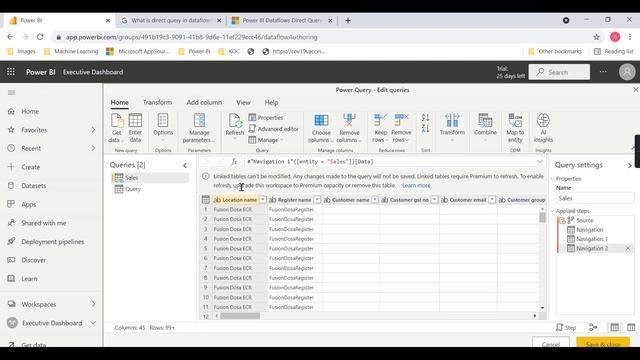Click the Step button in status bar
The height and width of the screenshot is (360, 640).
tap(566, 327)
